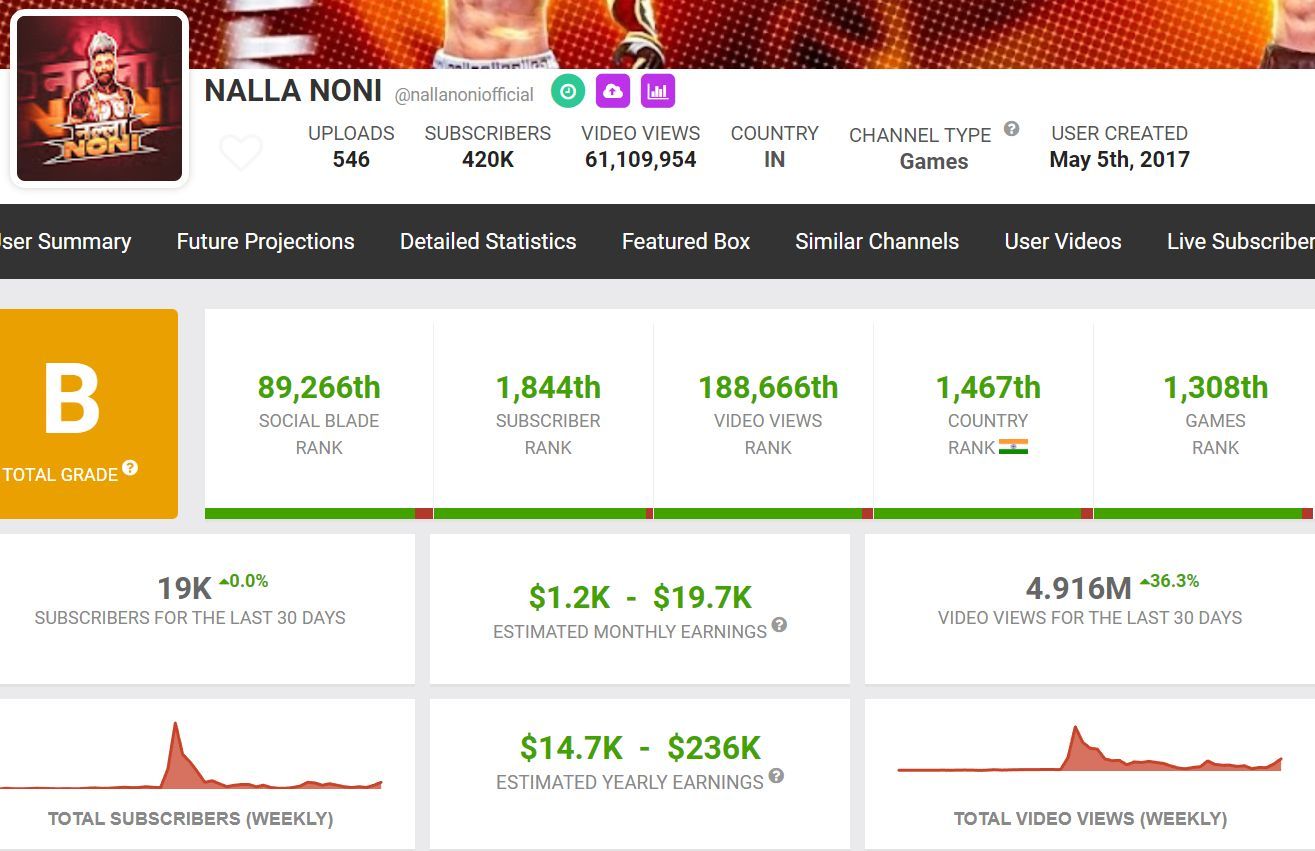Click the Games channel type link
This screenshot has height=851, width=1315.
(x=934, y=161)
